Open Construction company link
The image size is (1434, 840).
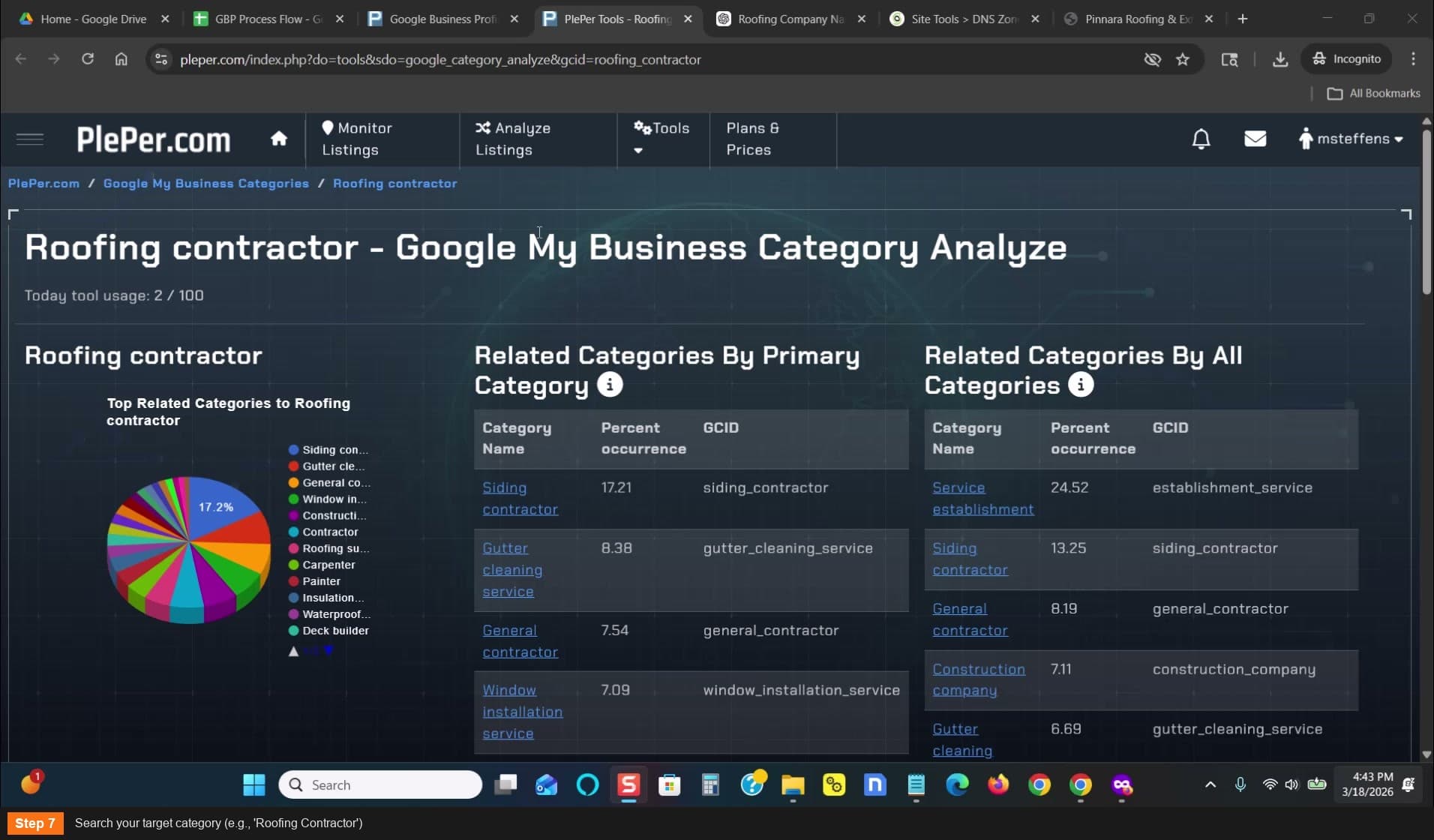979,679
